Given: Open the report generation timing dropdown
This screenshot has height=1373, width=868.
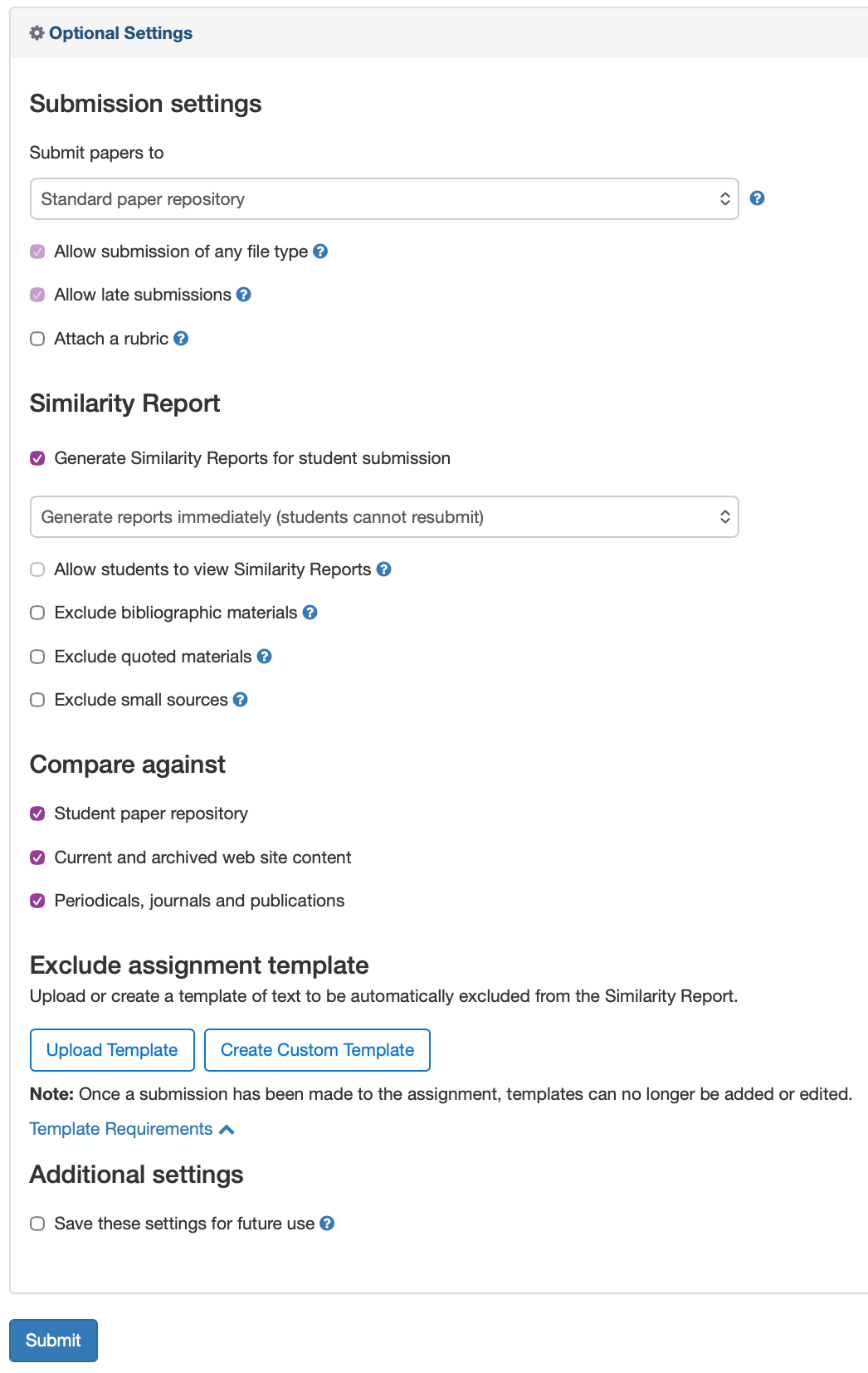Looking at the screenshot, I should (x=383, y=516).
